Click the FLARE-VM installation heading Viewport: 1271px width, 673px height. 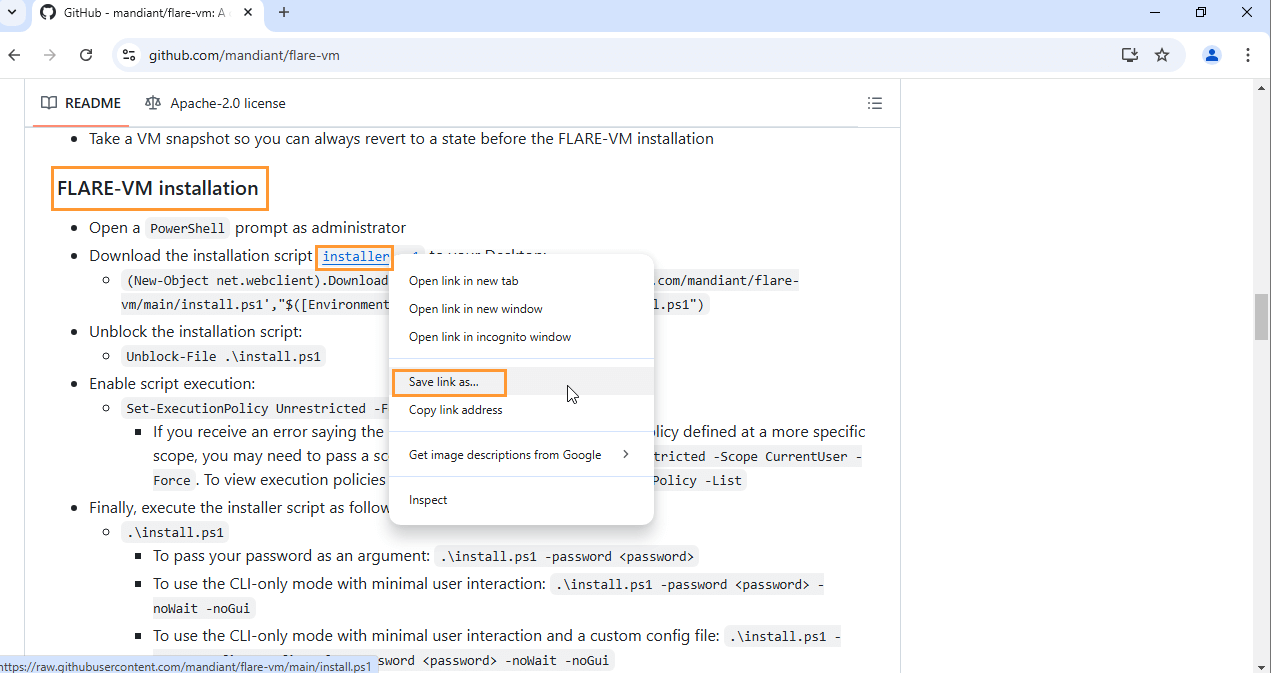coord(158,188)
